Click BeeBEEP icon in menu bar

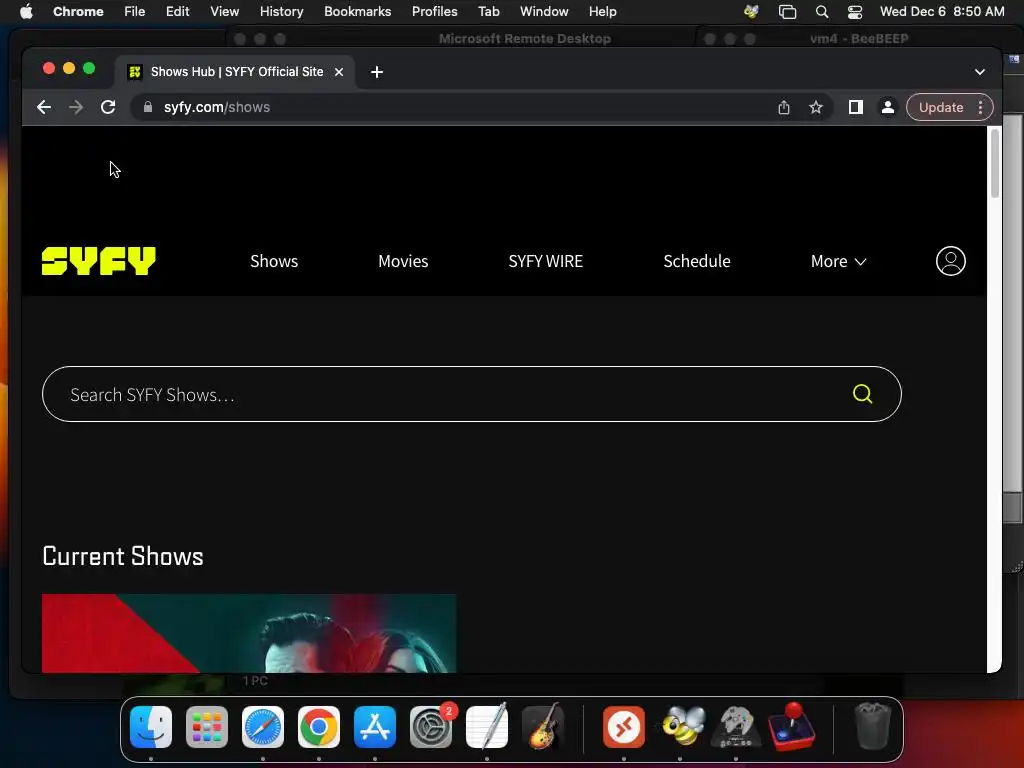click(751, 11)
